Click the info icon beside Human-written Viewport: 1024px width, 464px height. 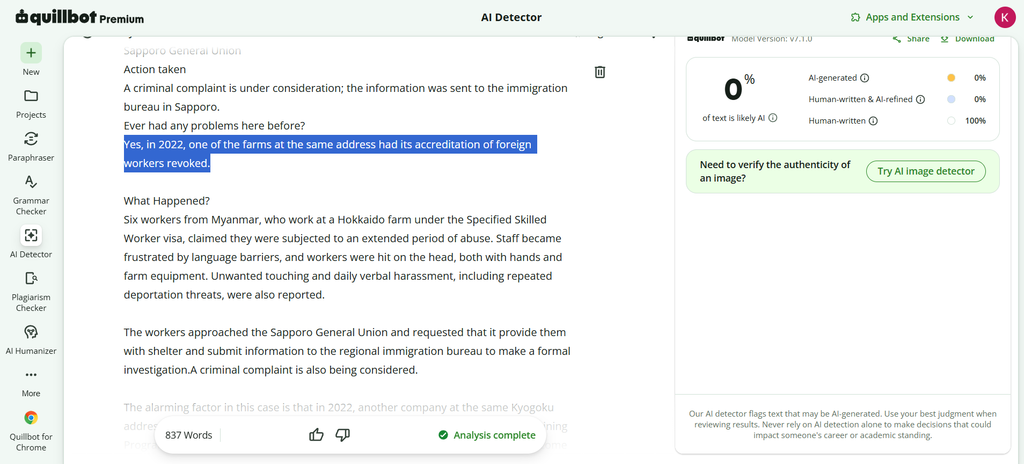coord(873,121)
